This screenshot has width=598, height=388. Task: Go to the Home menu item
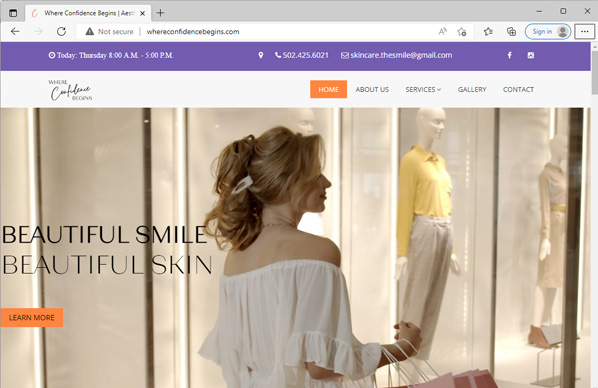(328, 89)
